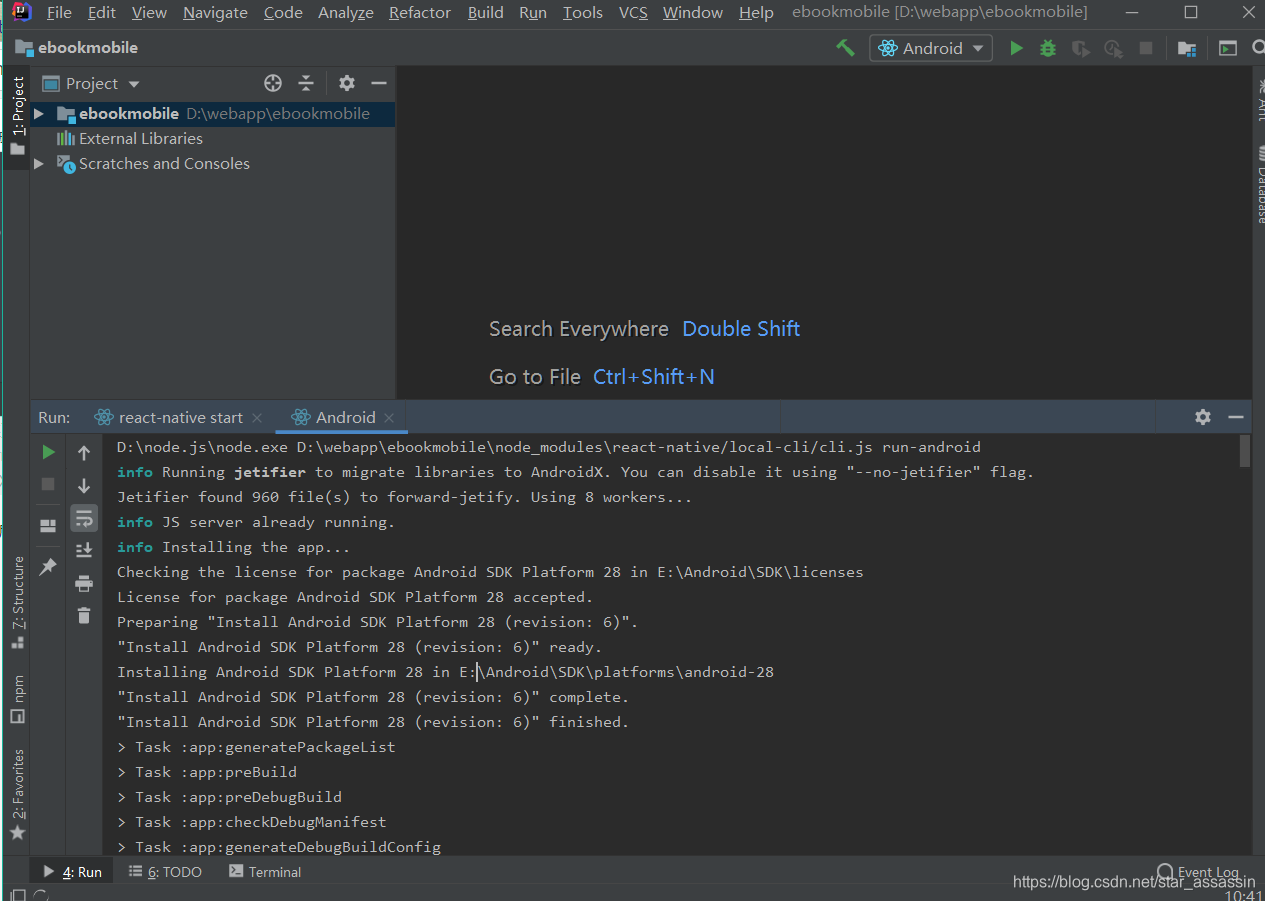Click the Build Project hammer icon

[845, 48]
